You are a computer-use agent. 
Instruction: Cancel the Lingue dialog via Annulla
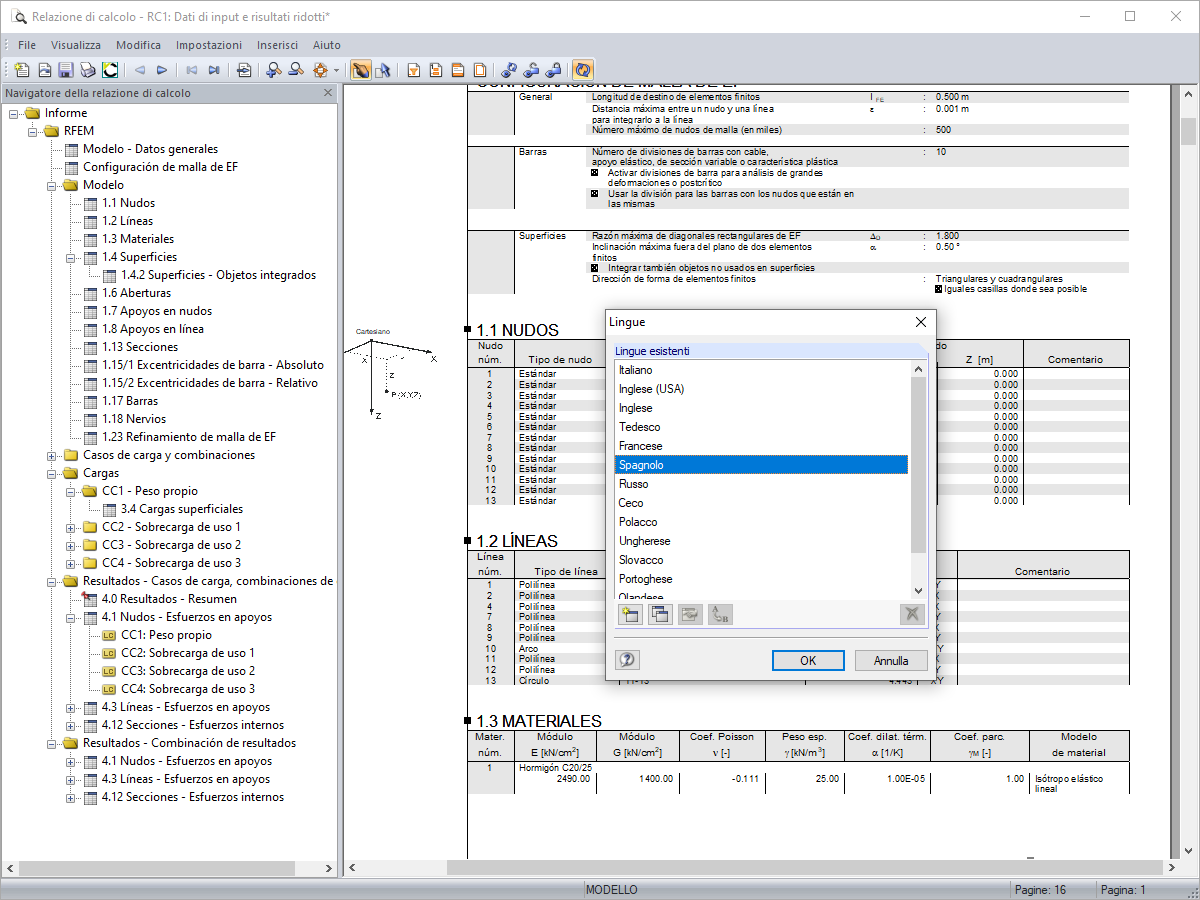pos(889,660)
